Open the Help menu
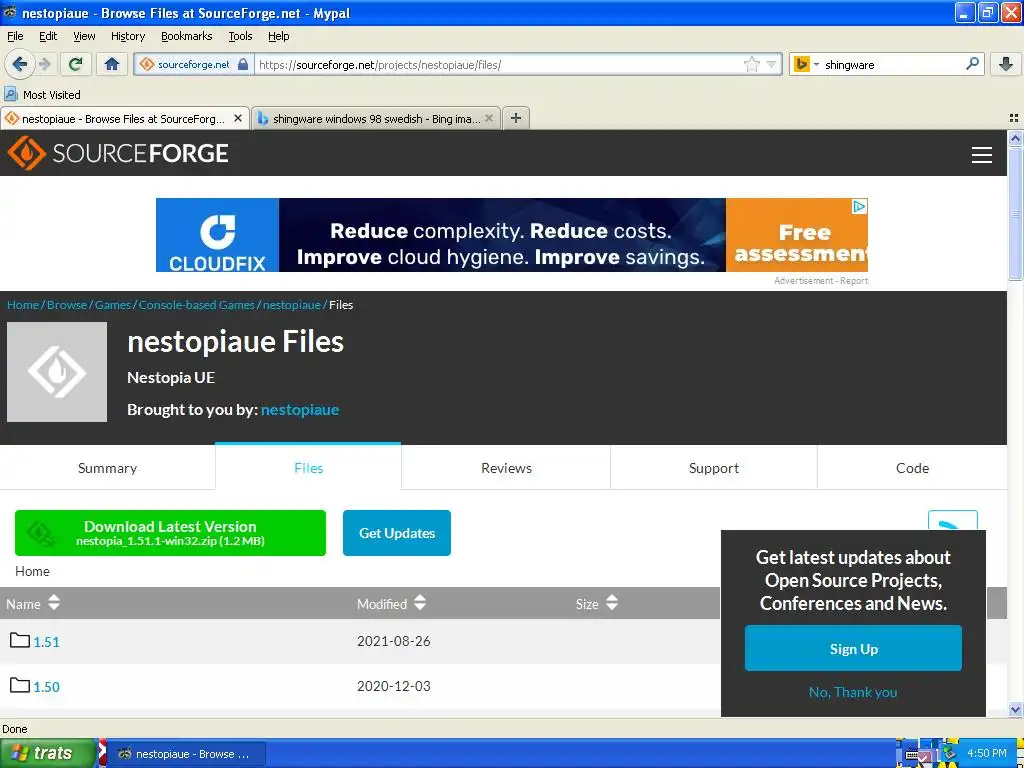This screenshot has height=768, width=1024. point(278,36)
